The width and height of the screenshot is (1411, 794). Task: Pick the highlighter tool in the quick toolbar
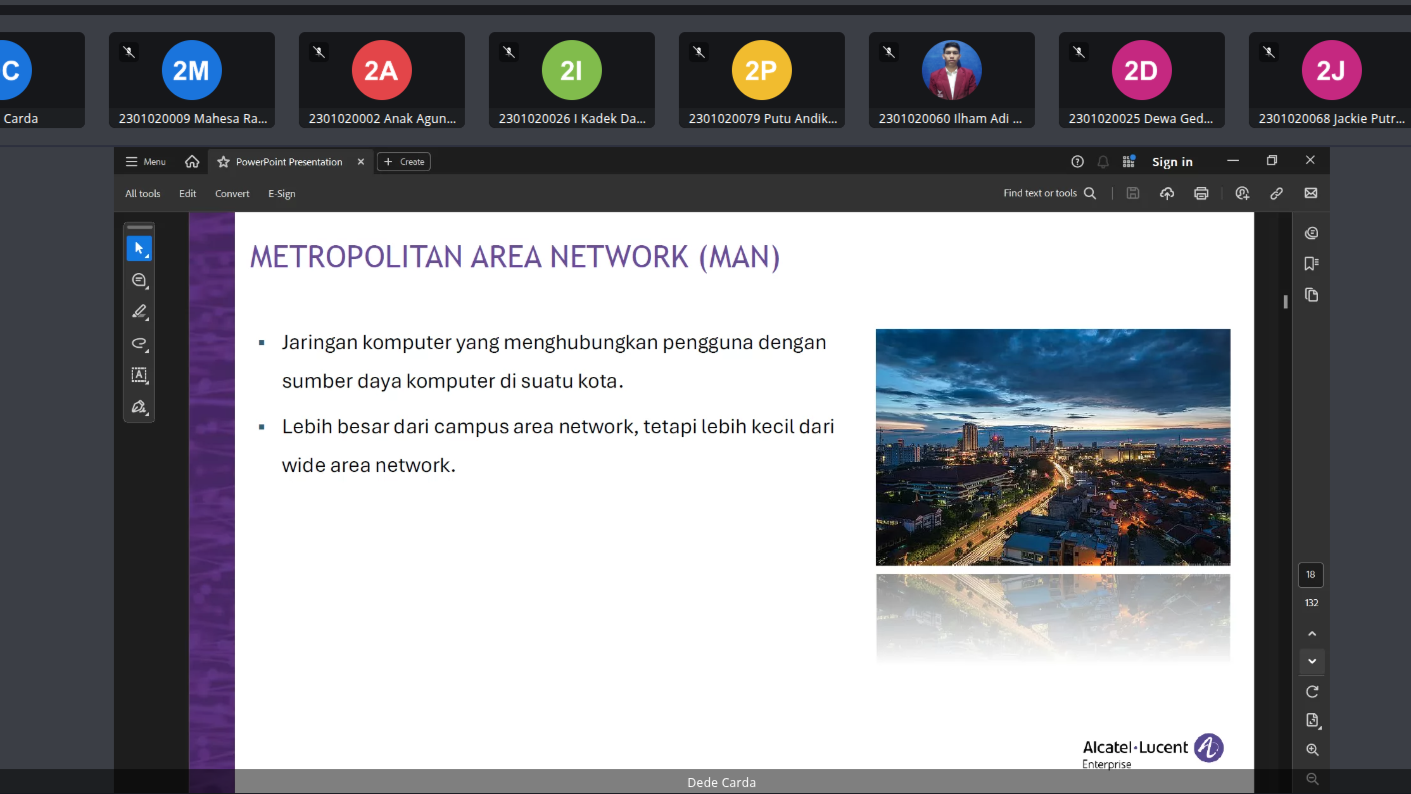point(139,312)
